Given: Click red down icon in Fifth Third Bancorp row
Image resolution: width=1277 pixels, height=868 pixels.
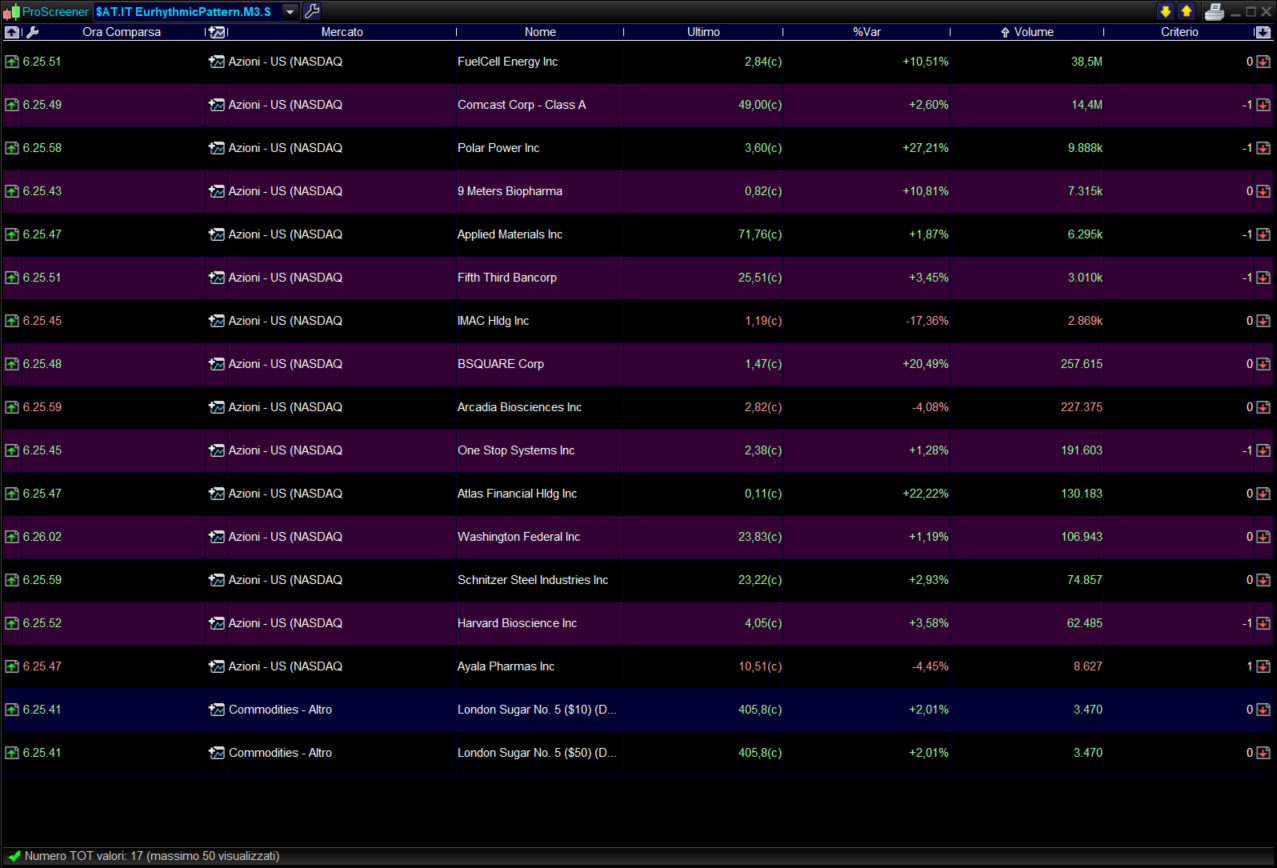Looking at the screenshot, I should tap(1263, 278).
